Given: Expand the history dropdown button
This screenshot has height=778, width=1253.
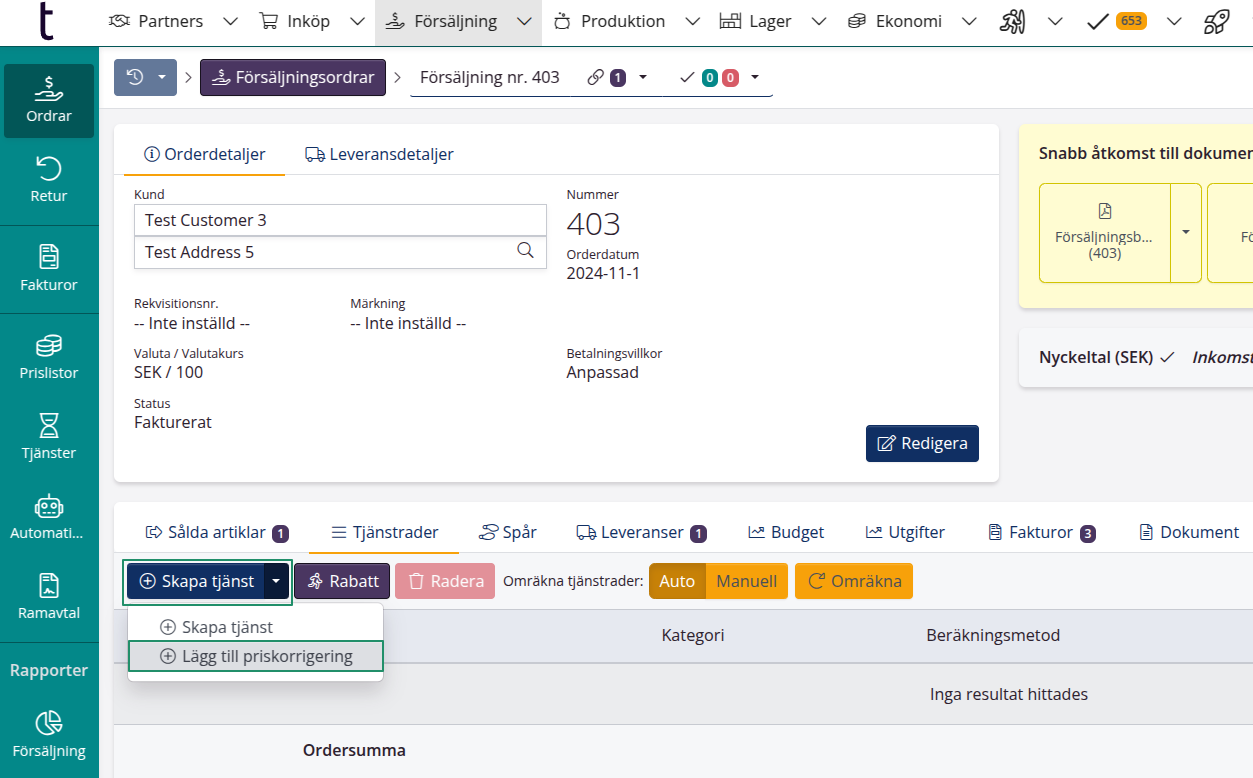Looking at the screenshot, I should click(145, 77).
